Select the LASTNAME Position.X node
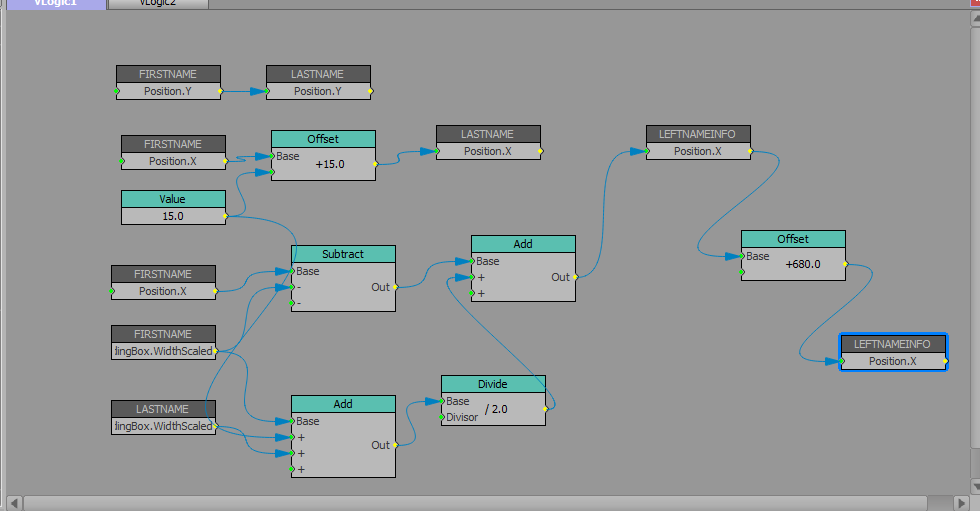The image size is (980, 511). [x=488, y=142]
